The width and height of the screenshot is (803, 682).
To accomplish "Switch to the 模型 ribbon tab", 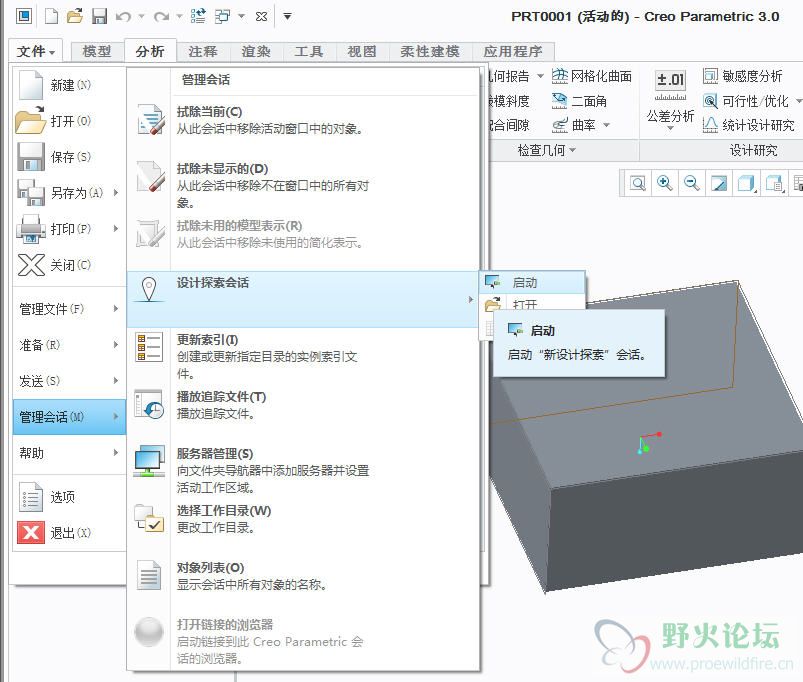I will click(97, 52).
